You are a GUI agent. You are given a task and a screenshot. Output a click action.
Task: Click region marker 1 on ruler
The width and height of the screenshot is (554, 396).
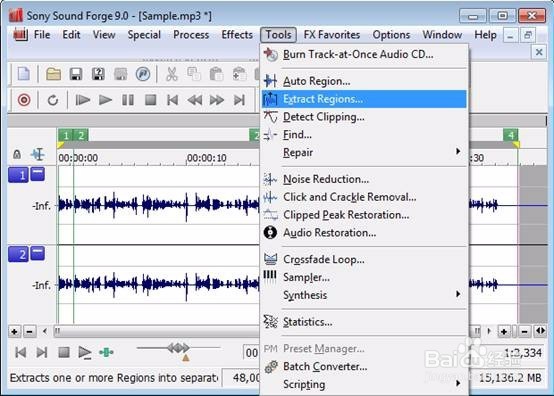[65, 135]
